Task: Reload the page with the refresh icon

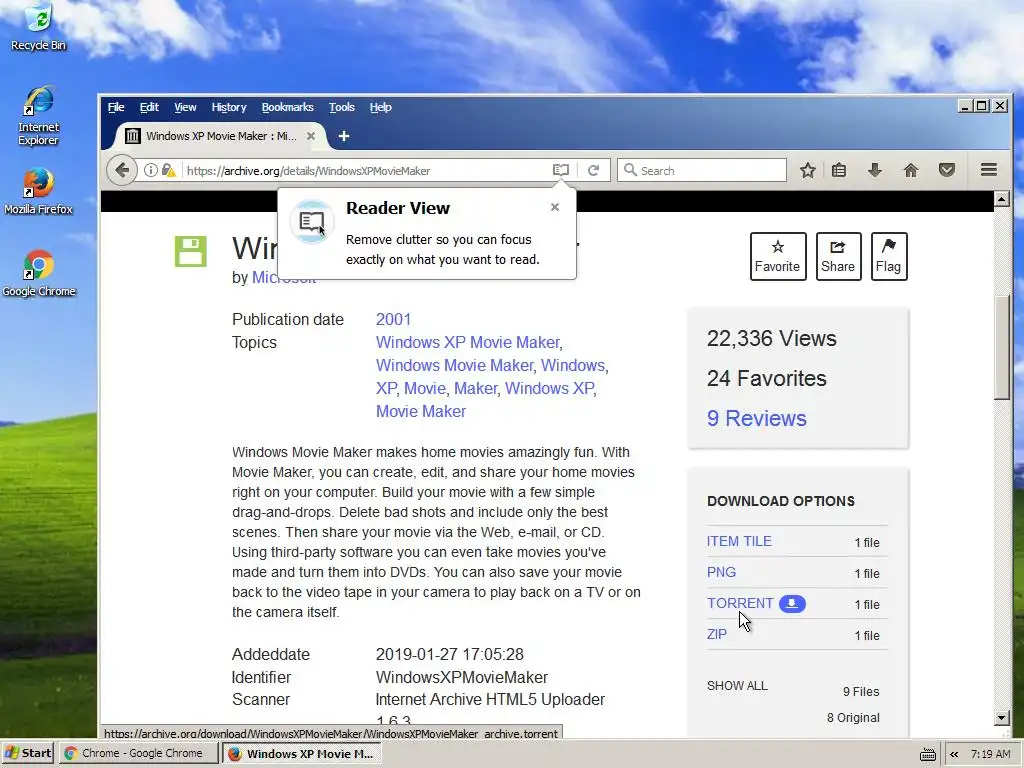Action: pyautogui.click(x=594, y=170)
